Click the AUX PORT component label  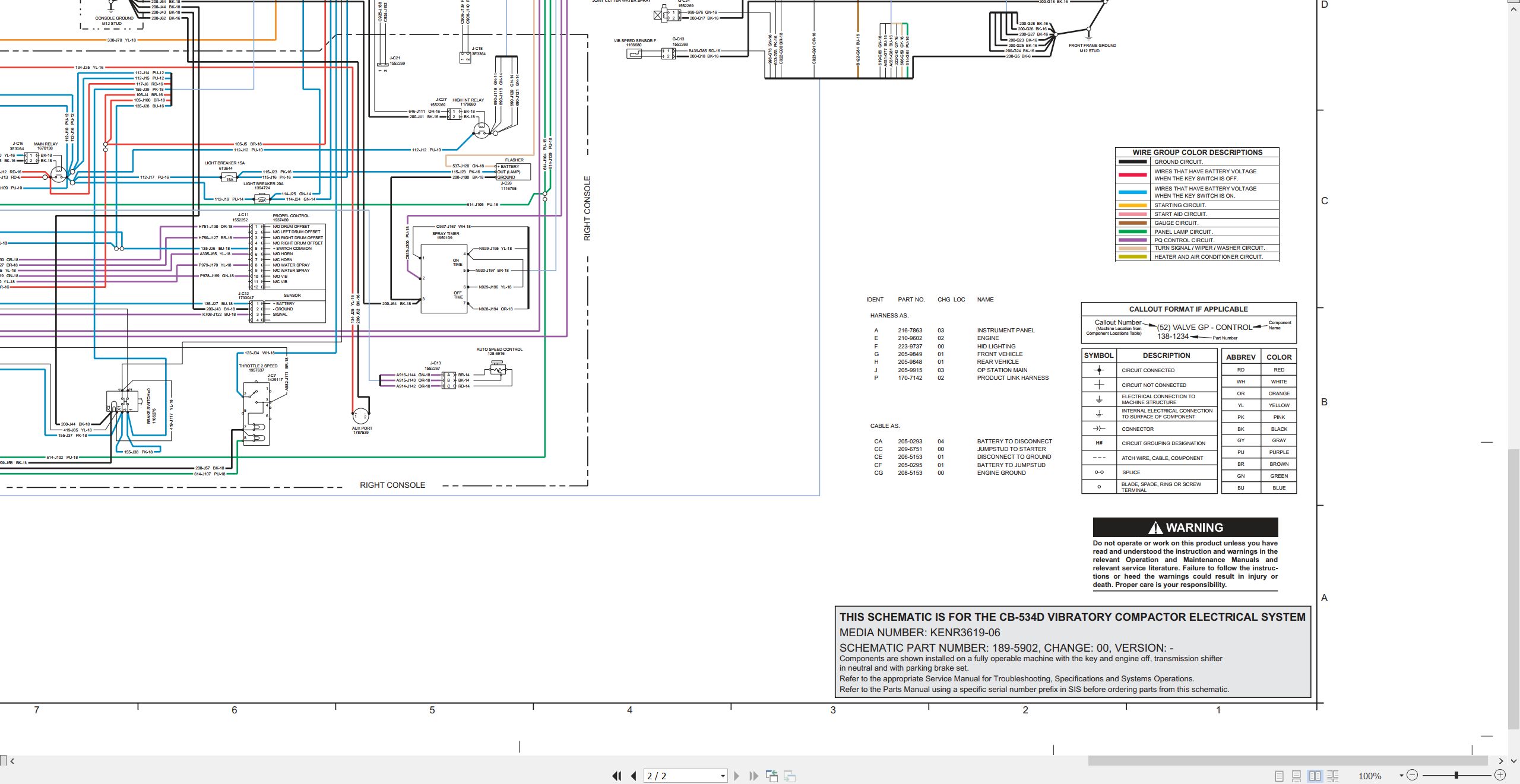(362, 428)
